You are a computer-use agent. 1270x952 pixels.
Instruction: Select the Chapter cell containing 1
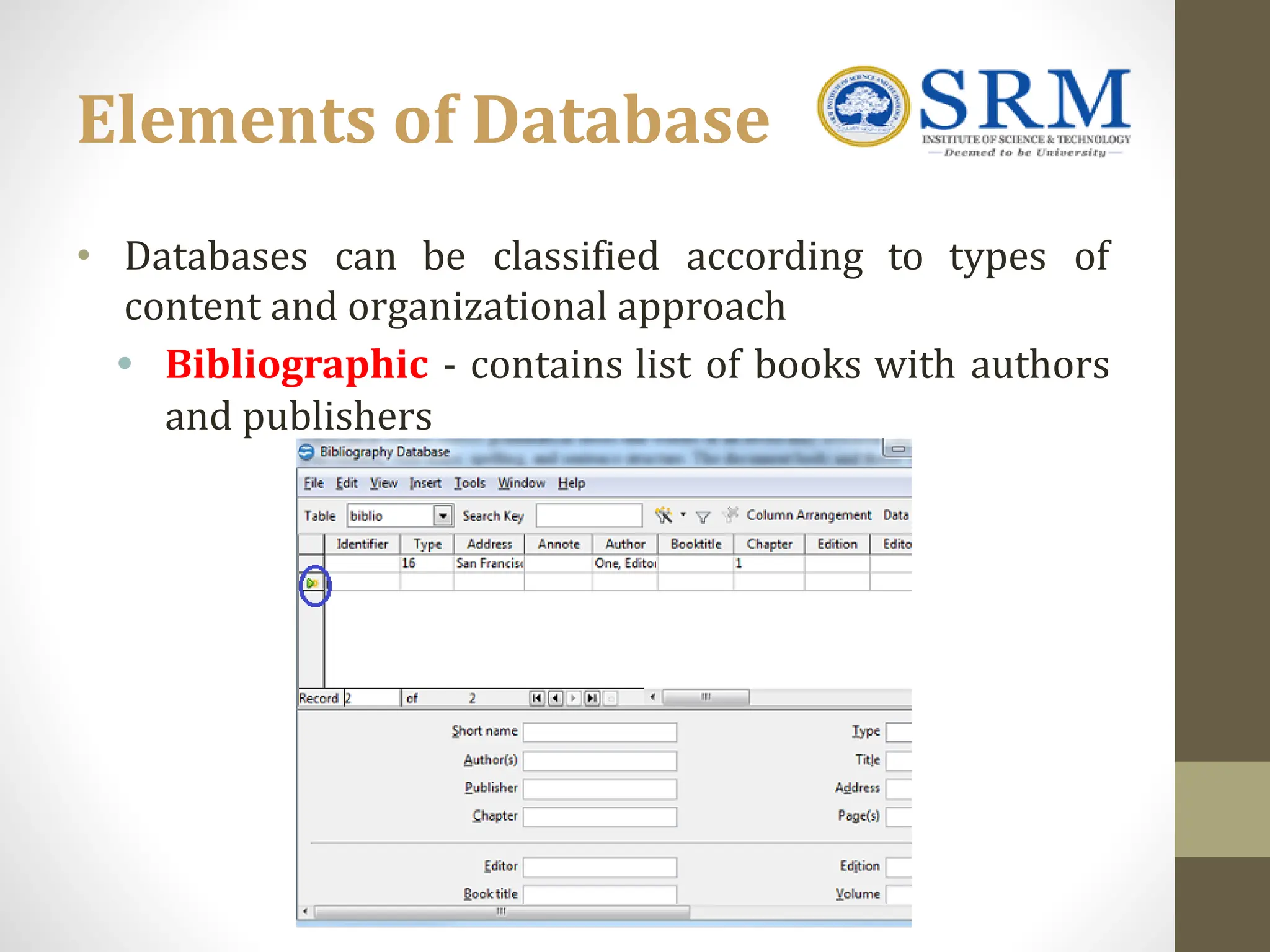770,563
